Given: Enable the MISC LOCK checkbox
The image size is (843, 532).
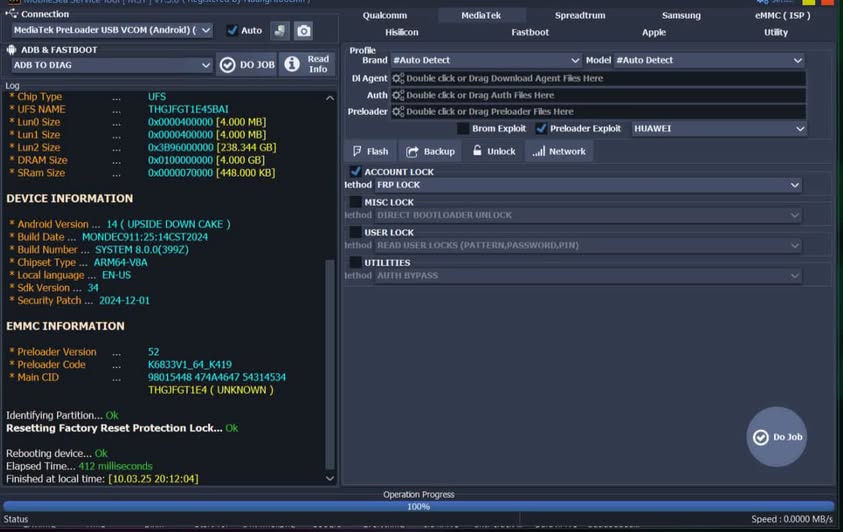Looking at the screenshot, I should pos(355,202).
